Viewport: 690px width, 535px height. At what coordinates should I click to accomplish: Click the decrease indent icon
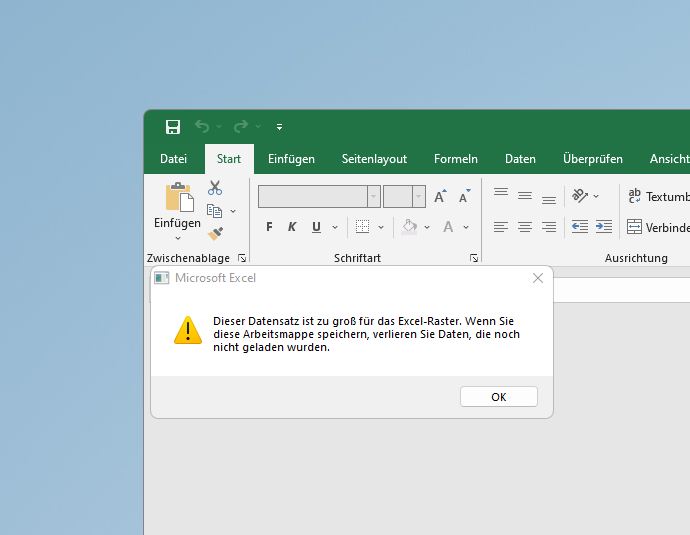[580, 227]
